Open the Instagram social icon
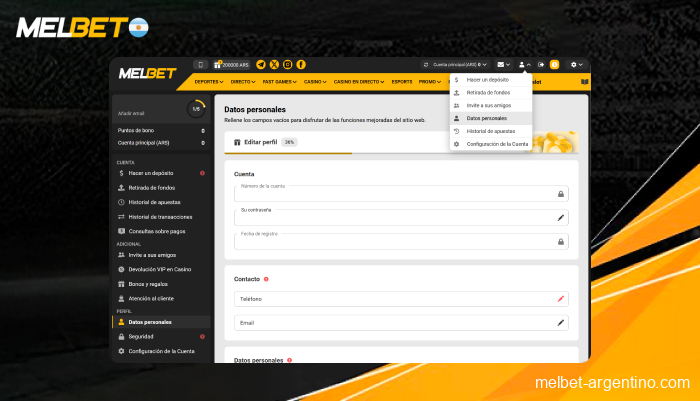This screenshot has width=700, height=401. pos(288,65)
